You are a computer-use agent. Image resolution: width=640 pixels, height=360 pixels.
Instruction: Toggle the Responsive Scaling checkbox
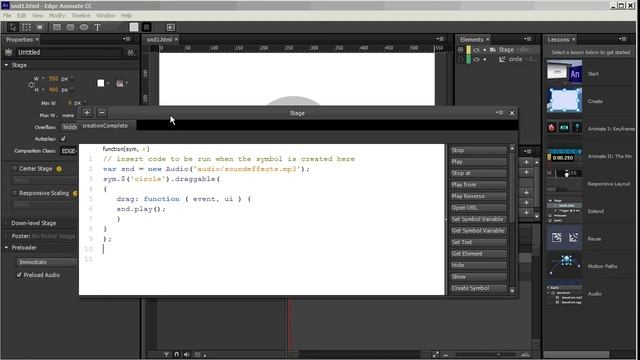coord(15,193)
